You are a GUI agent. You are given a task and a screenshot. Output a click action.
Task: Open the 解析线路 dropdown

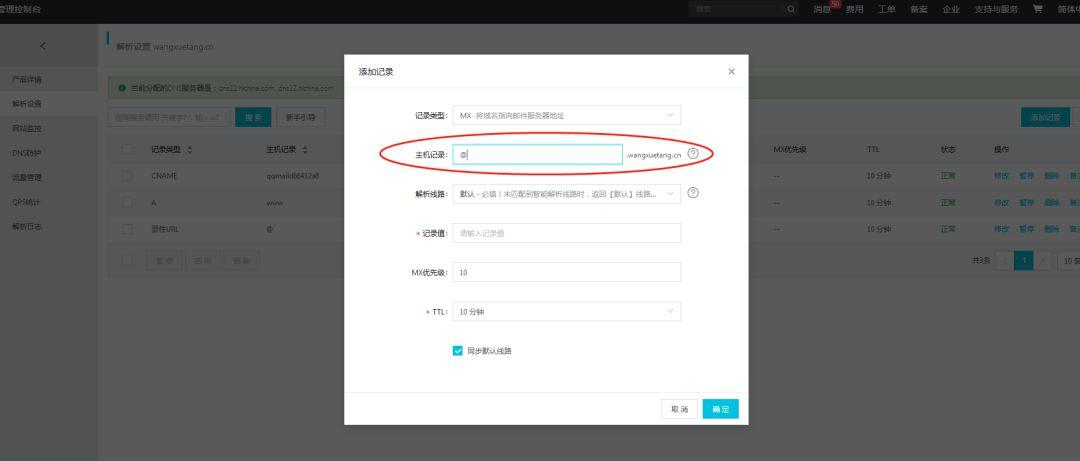tap(566, 194)
